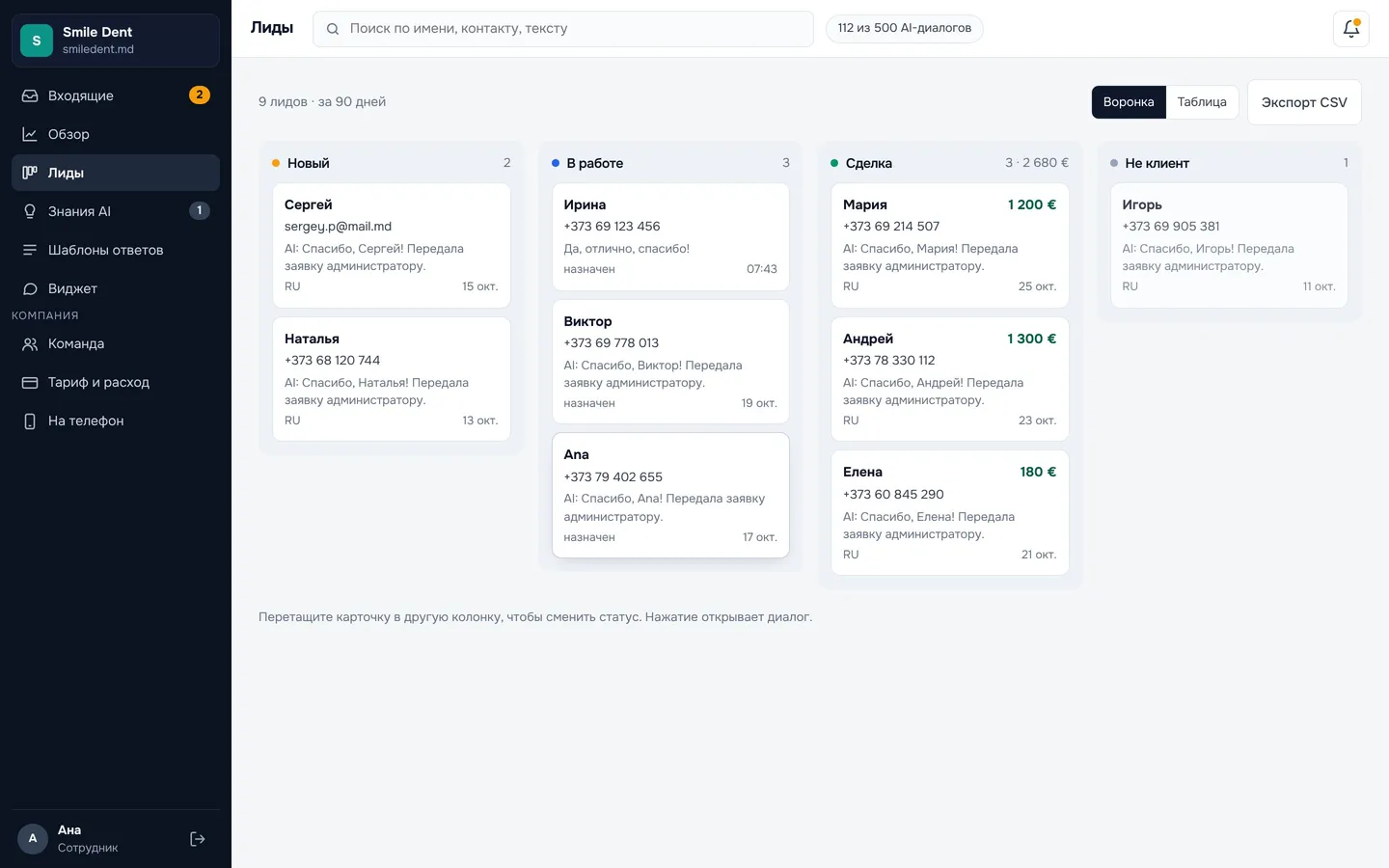Switch to Таблица view
1389x868 pixels.
point(1202,102)
